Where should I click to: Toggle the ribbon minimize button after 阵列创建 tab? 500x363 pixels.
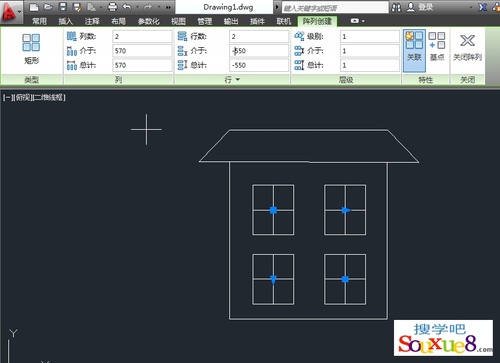(357, 21)
